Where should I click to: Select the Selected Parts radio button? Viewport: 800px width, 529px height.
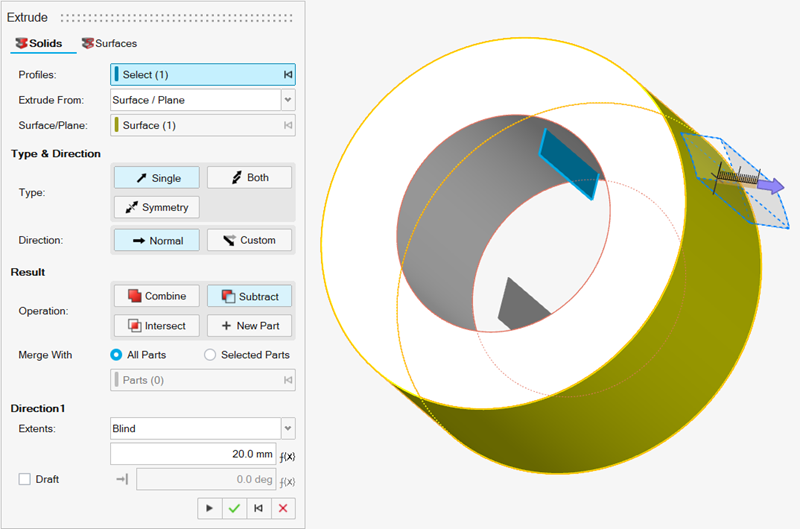[x=210, y=355]
